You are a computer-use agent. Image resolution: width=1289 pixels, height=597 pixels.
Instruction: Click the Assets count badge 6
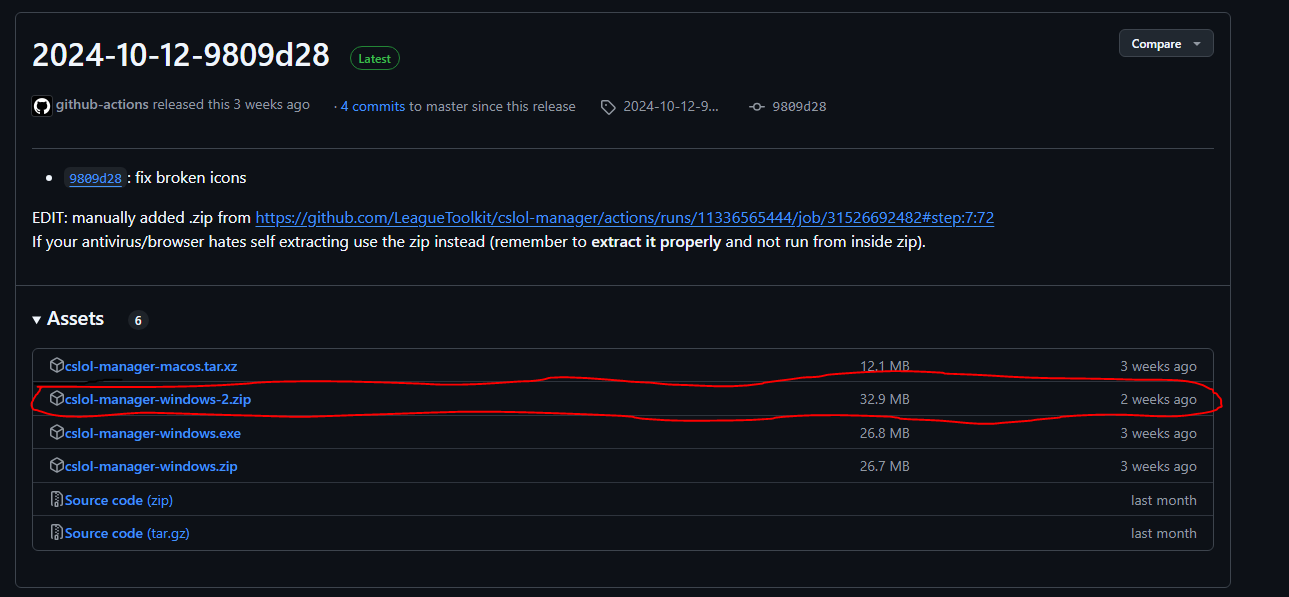click(138, 320)
